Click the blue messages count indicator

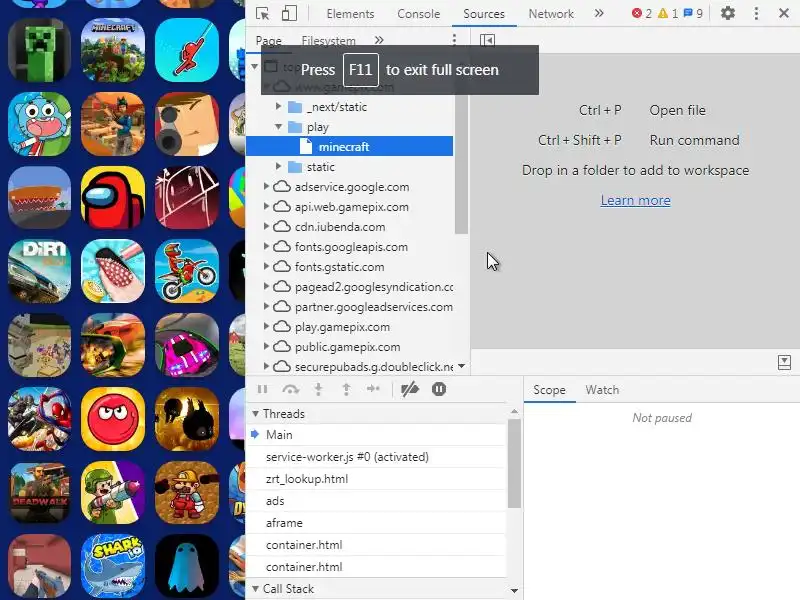(x=693, y=13)
